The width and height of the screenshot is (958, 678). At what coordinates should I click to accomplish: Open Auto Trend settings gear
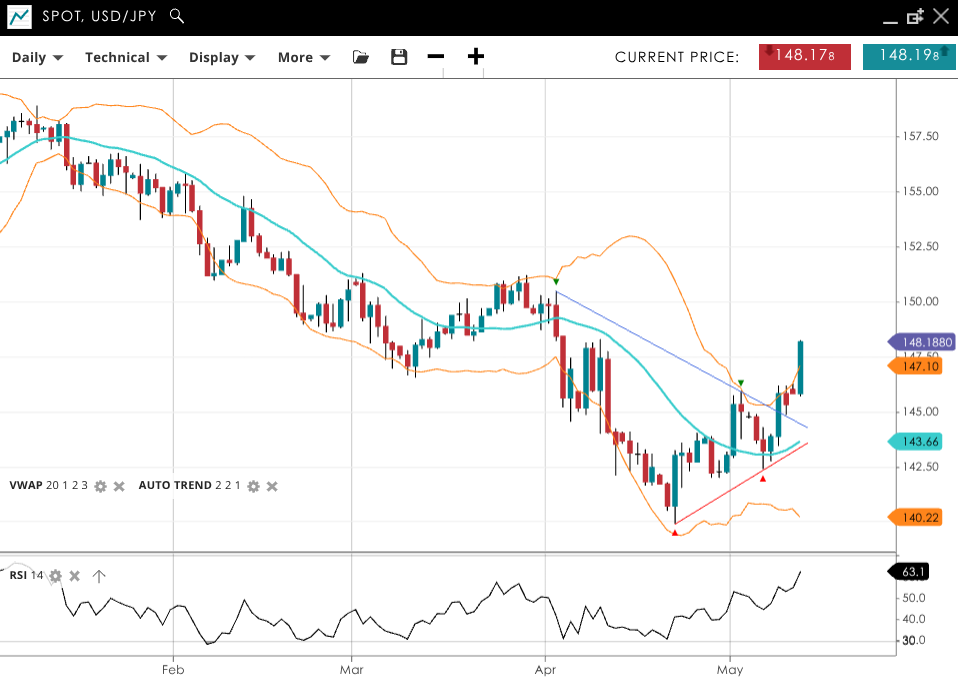coord(253,486)
